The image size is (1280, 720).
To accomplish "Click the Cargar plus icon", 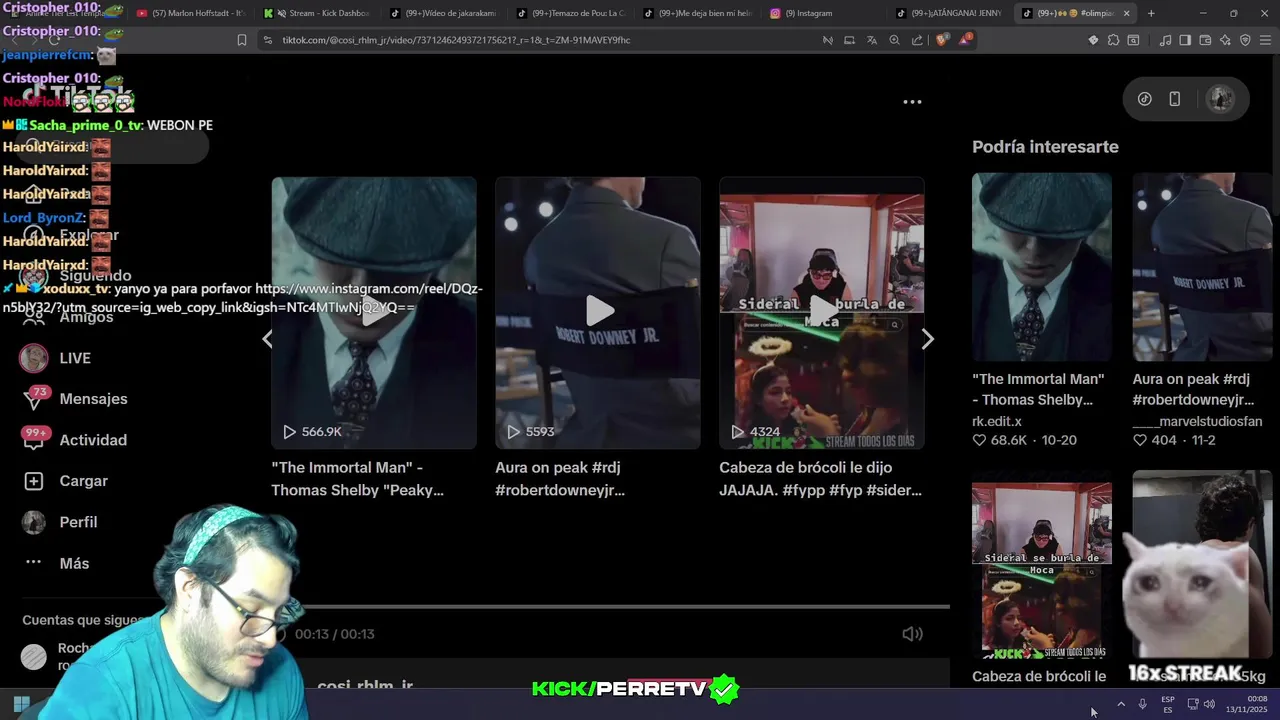I will point(34,481).
